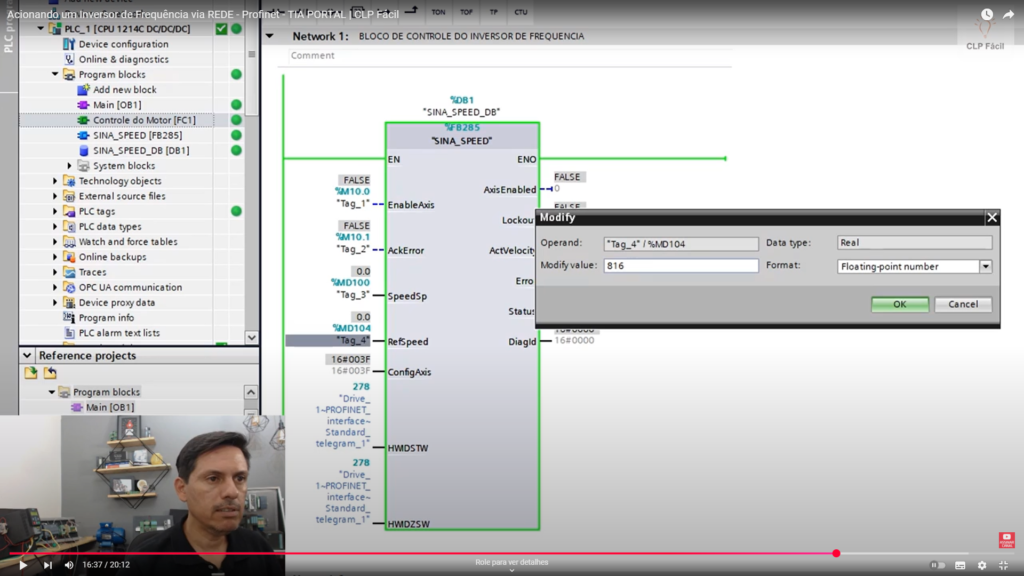
Task: Insert a TP timer from toolbar
Action: (494, 12)
